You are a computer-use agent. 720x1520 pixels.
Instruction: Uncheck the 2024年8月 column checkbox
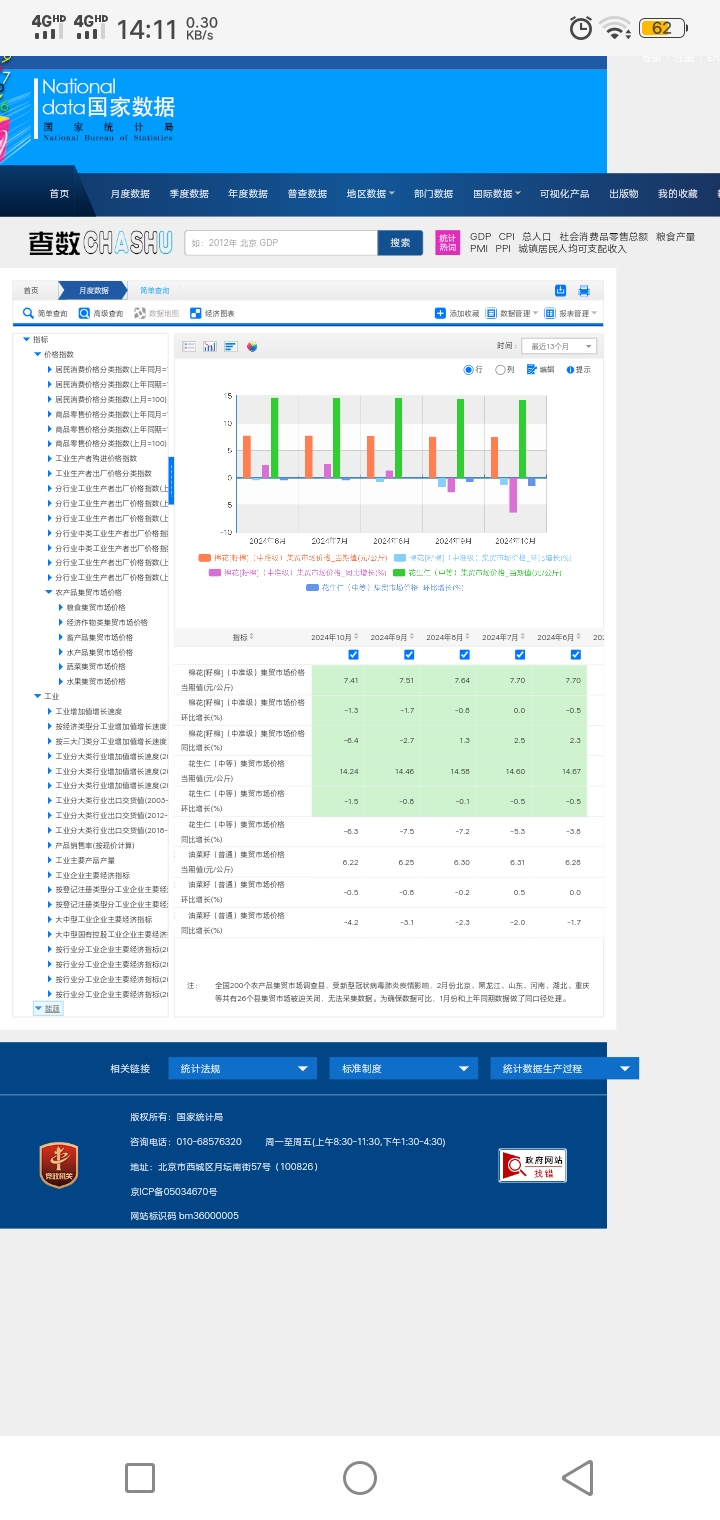(x=464, y=655)
